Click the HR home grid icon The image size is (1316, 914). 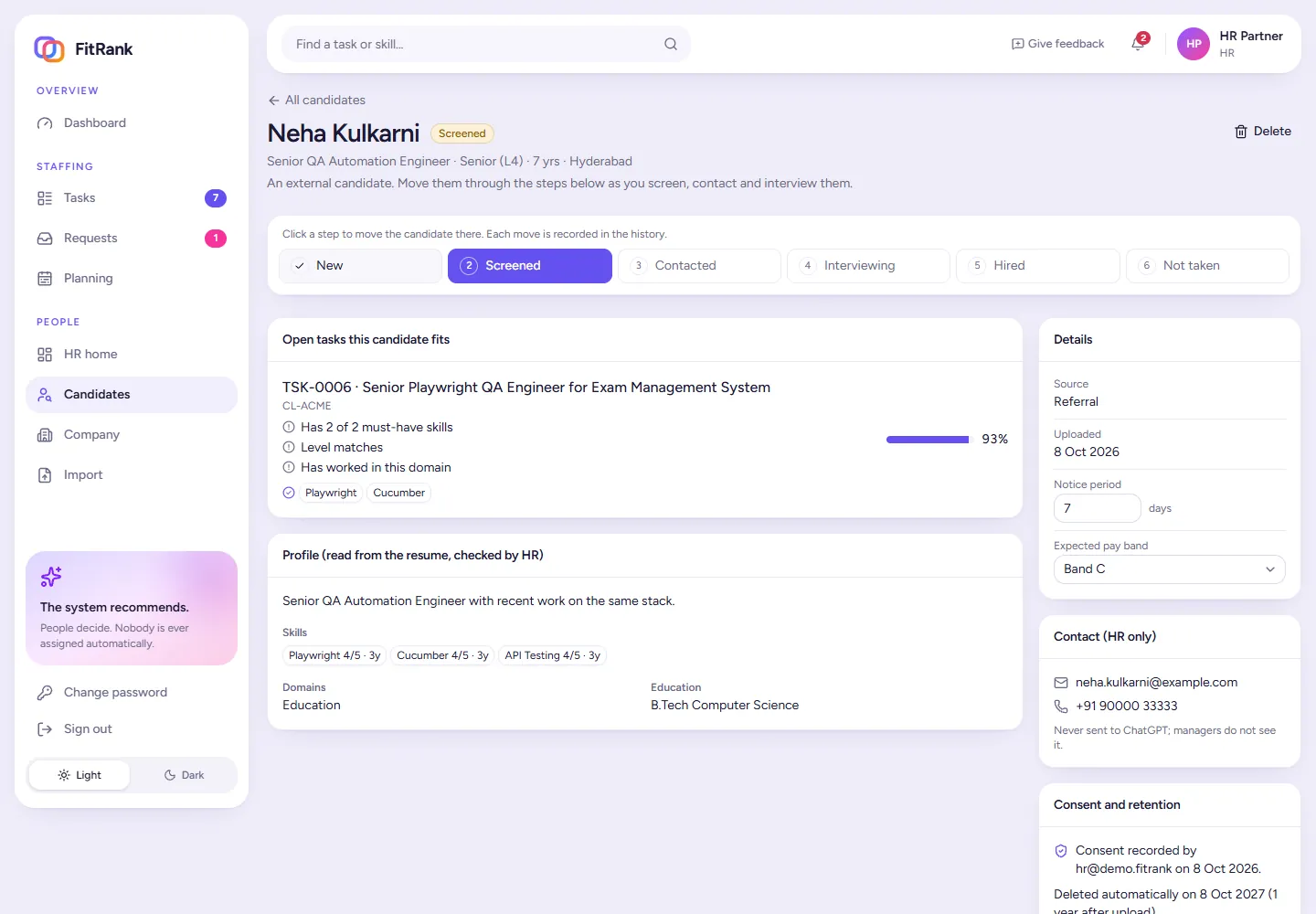[x=45, y=355]
